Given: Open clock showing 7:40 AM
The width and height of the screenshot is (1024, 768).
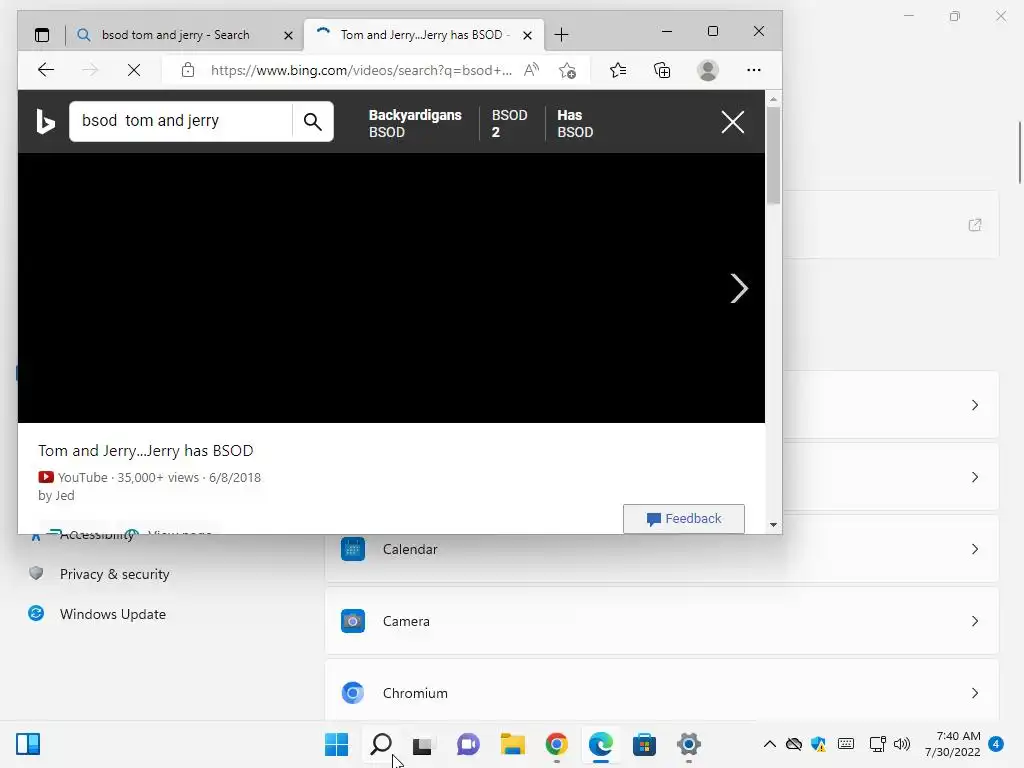Looking at the screenshot, I should click(x=953, y=744).
